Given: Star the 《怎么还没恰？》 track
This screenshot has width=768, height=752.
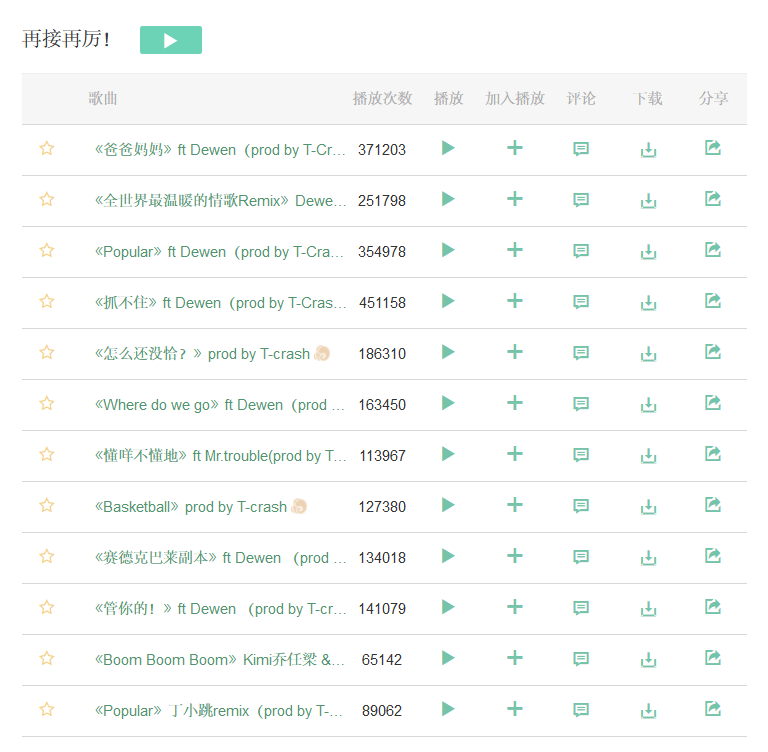Looking at the screenshot, I should click(47, 352).
